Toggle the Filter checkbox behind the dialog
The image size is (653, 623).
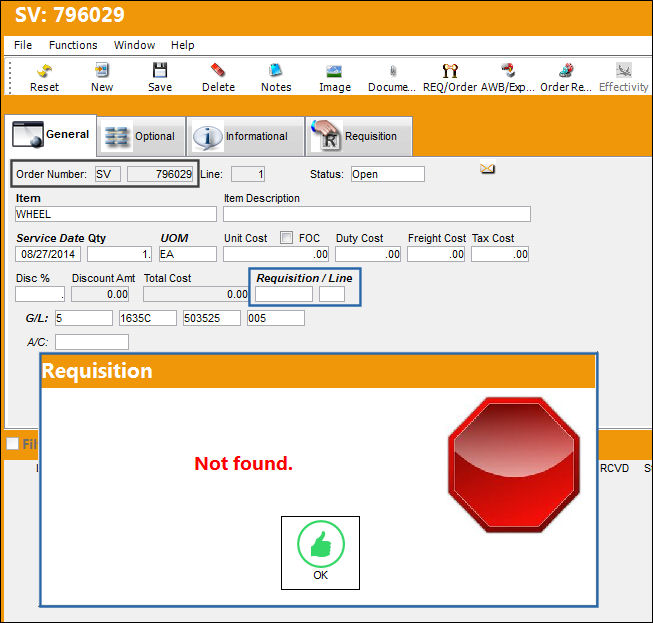(12, 444)
